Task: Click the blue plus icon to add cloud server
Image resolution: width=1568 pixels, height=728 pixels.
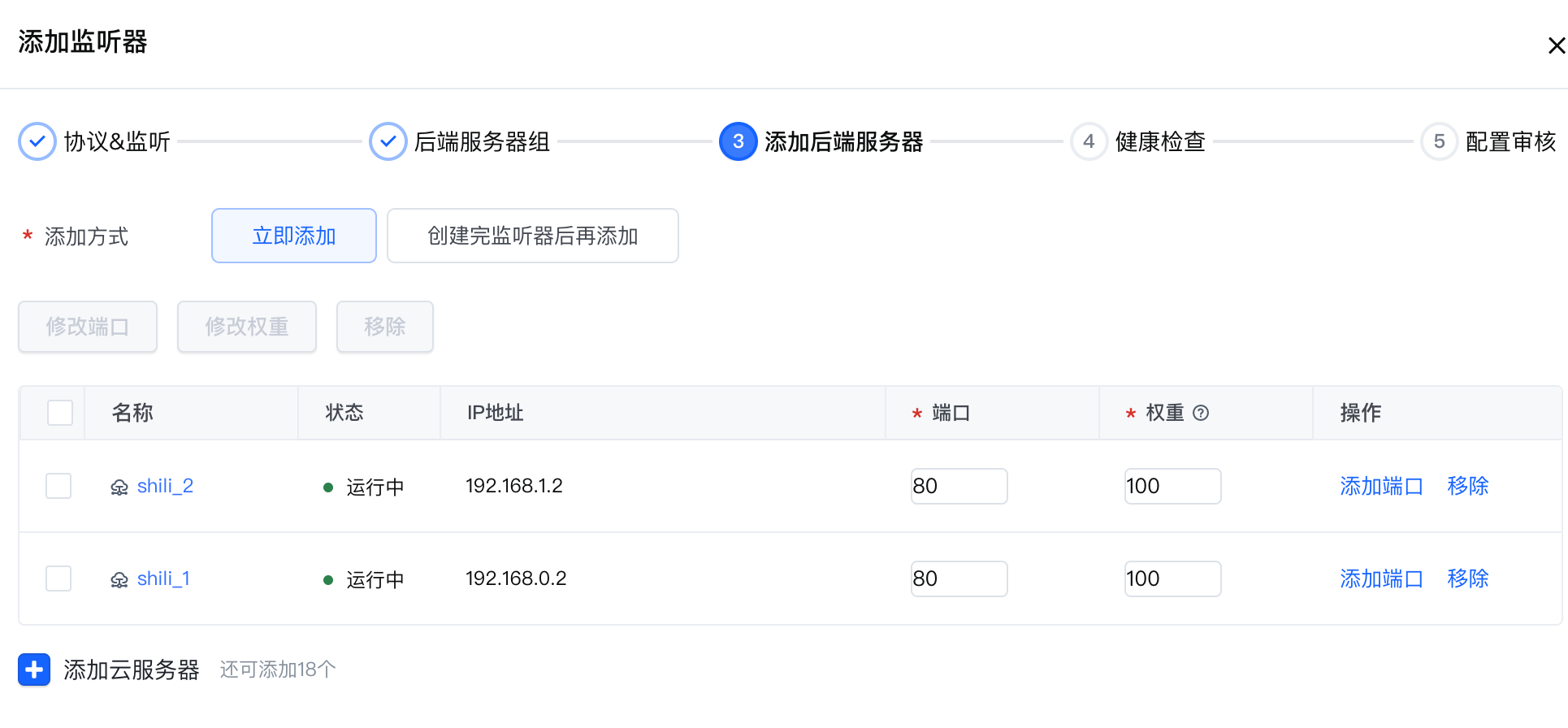Action: coord(34,669)
